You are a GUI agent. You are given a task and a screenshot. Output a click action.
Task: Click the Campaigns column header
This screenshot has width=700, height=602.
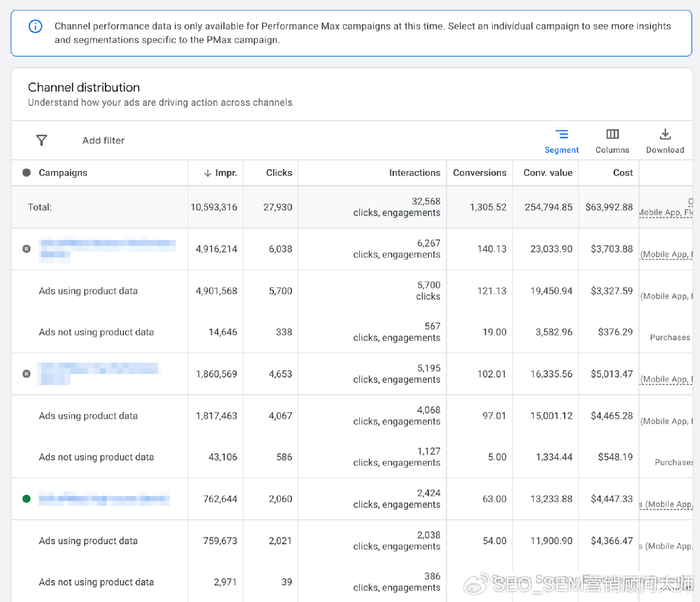63,173
